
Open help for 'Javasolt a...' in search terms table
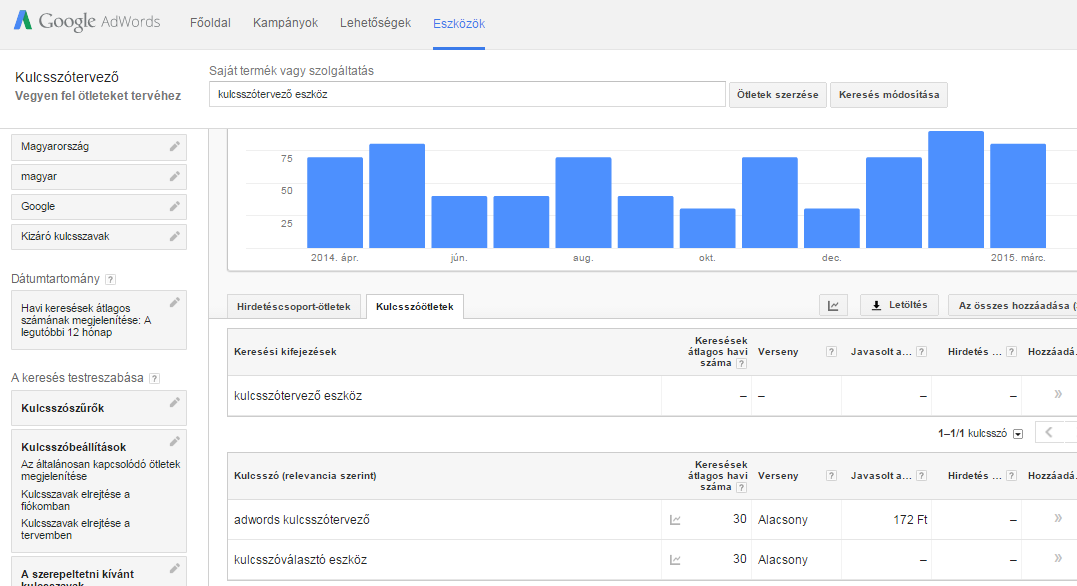point(921,352)
